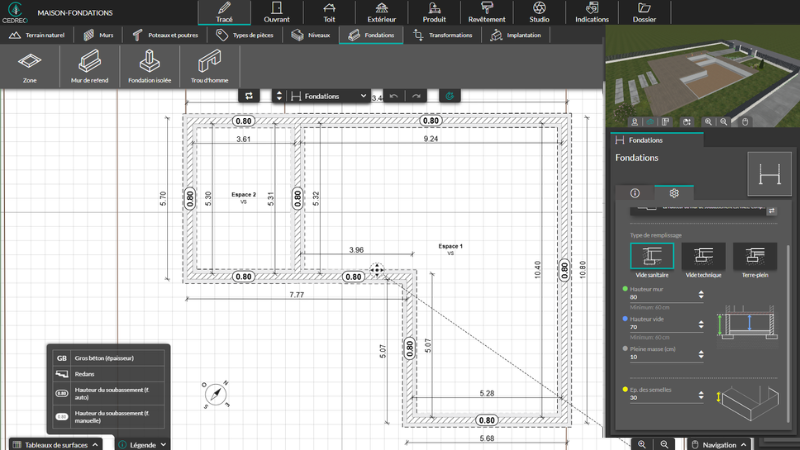
Task: Adjust the Ep. des semelles stepper arrows
Action: pyautogui.click(x=701, y=395)
